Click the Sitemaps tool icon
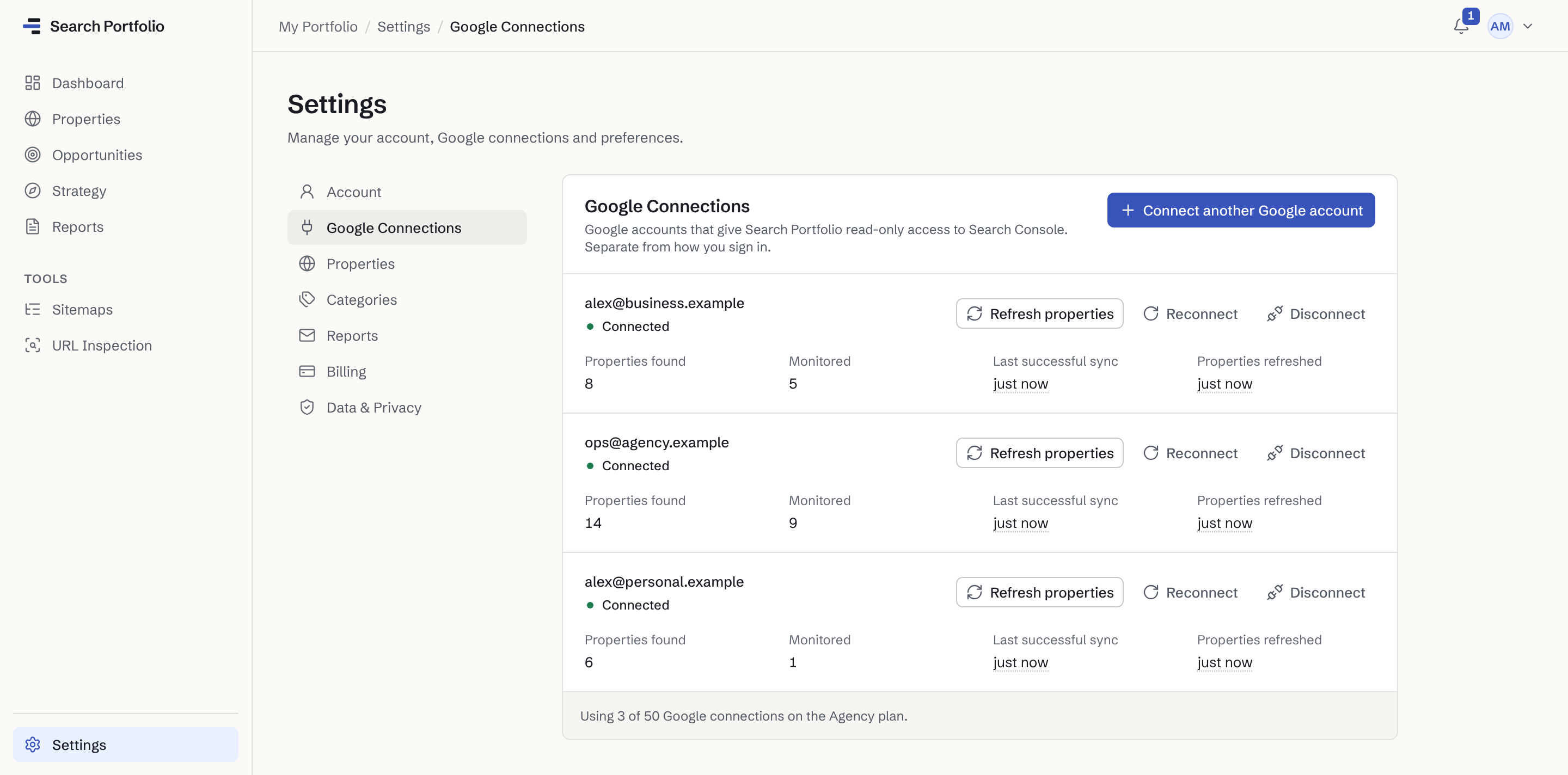 tap(33, 309)
